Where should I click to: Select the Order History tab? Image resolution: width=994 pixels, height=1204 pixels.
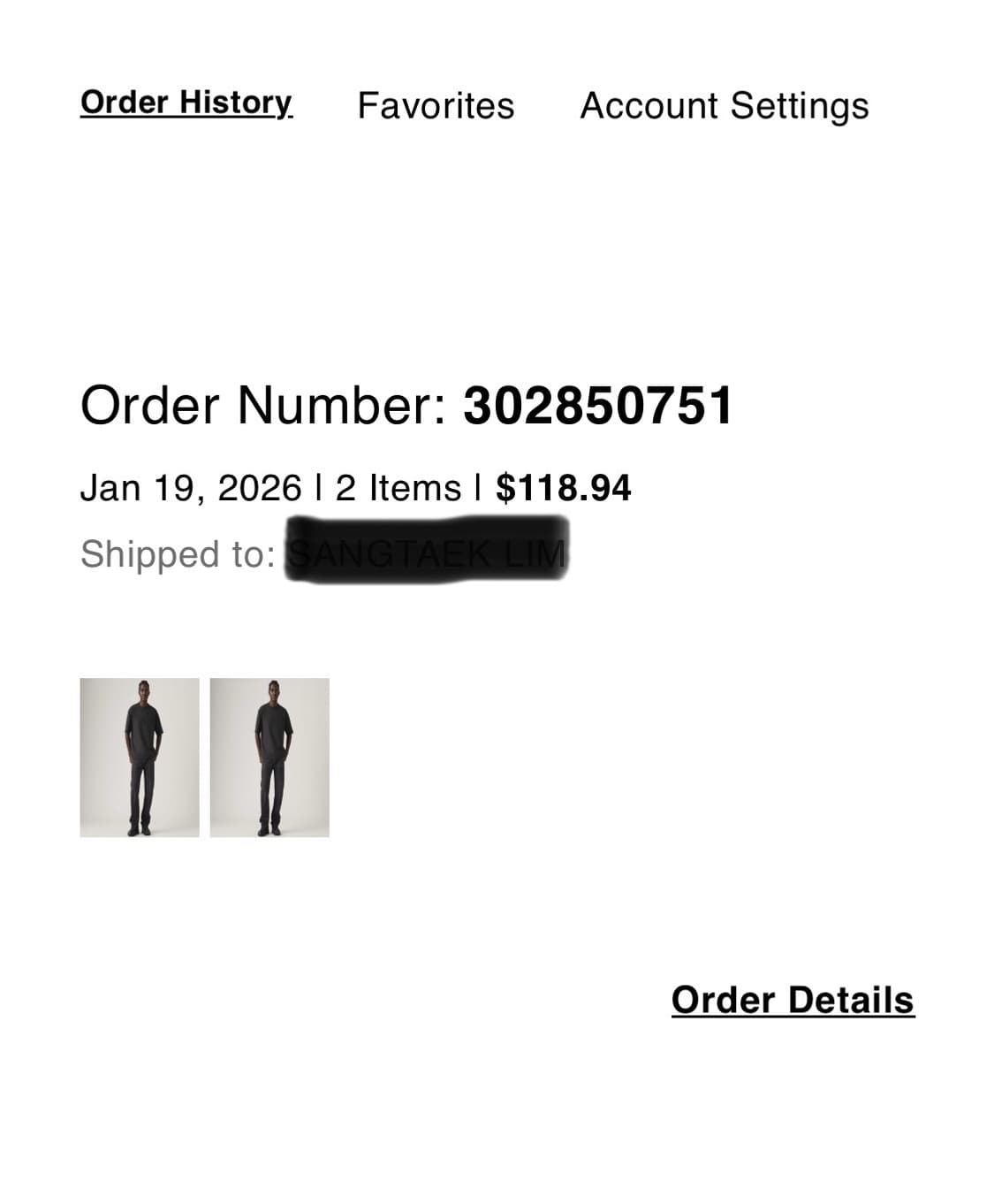tap(186, 103)
